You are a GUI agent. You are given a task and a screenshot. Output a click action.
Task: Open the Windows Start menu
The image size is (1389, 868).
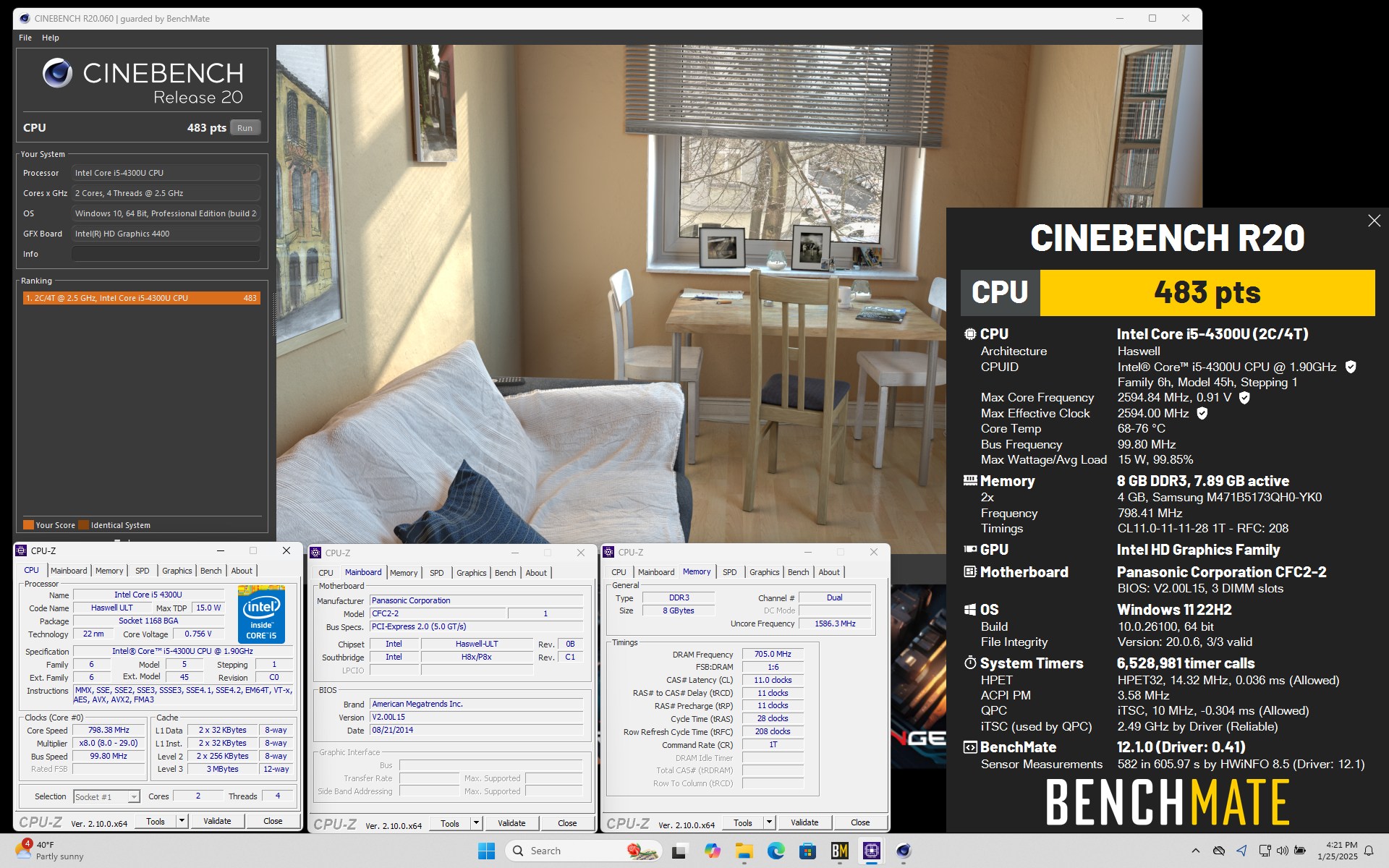(x=486, y=851)
